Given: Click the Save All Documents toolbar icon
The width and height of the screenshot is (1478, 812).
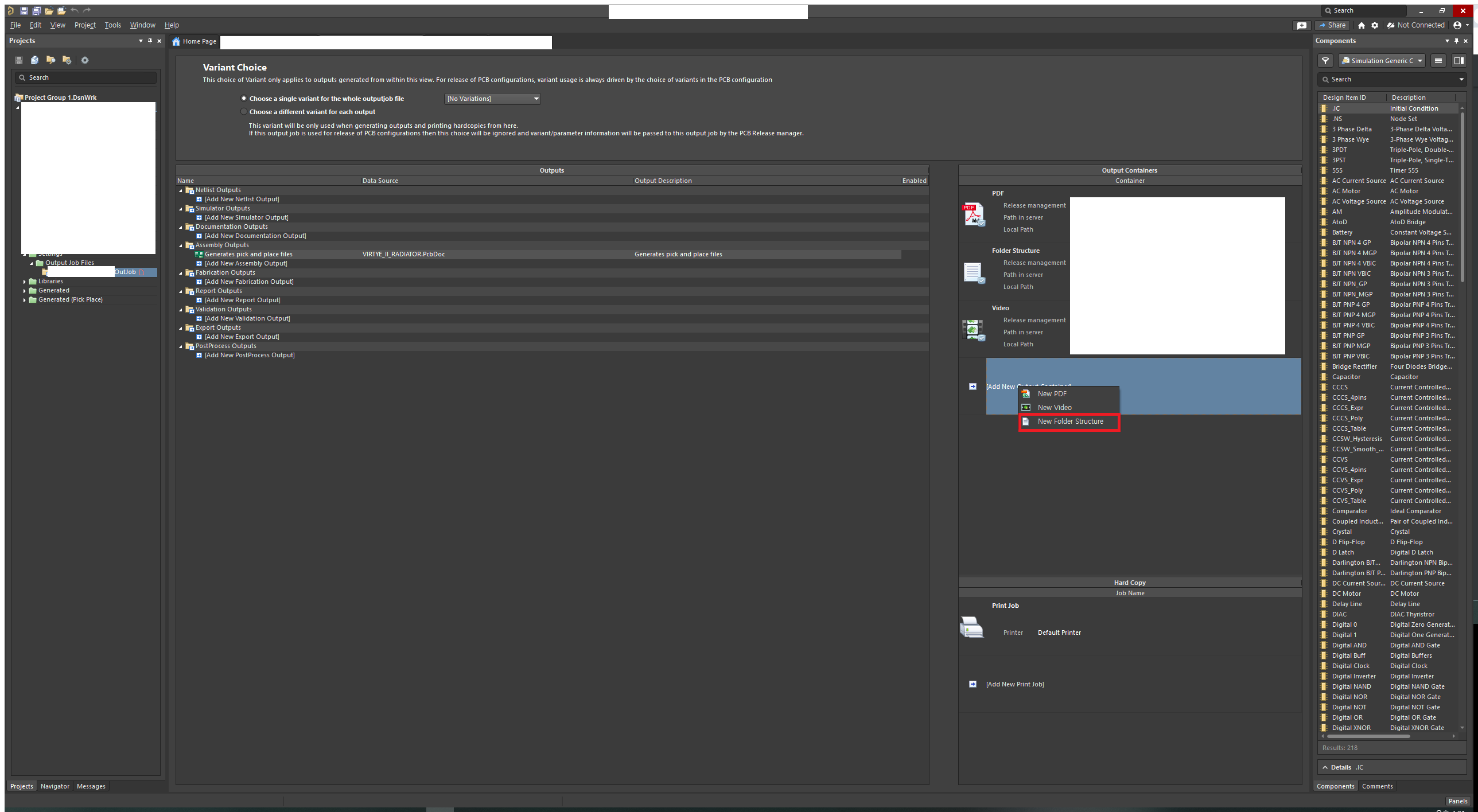Looking at the screenshot, I should [x=36, y=11].
